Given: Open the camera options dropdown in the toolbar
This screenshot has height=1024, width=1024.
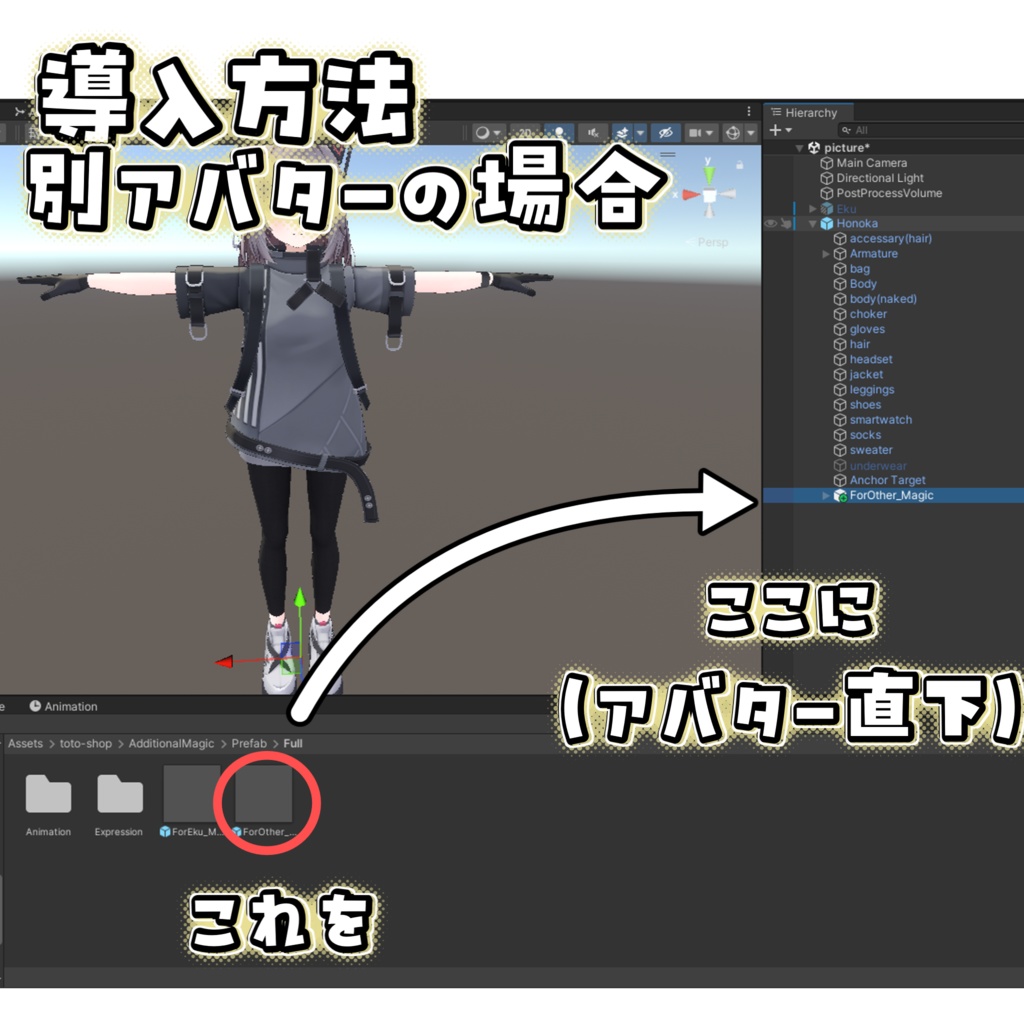Looking at the screenshot, I should click(709, 133).
